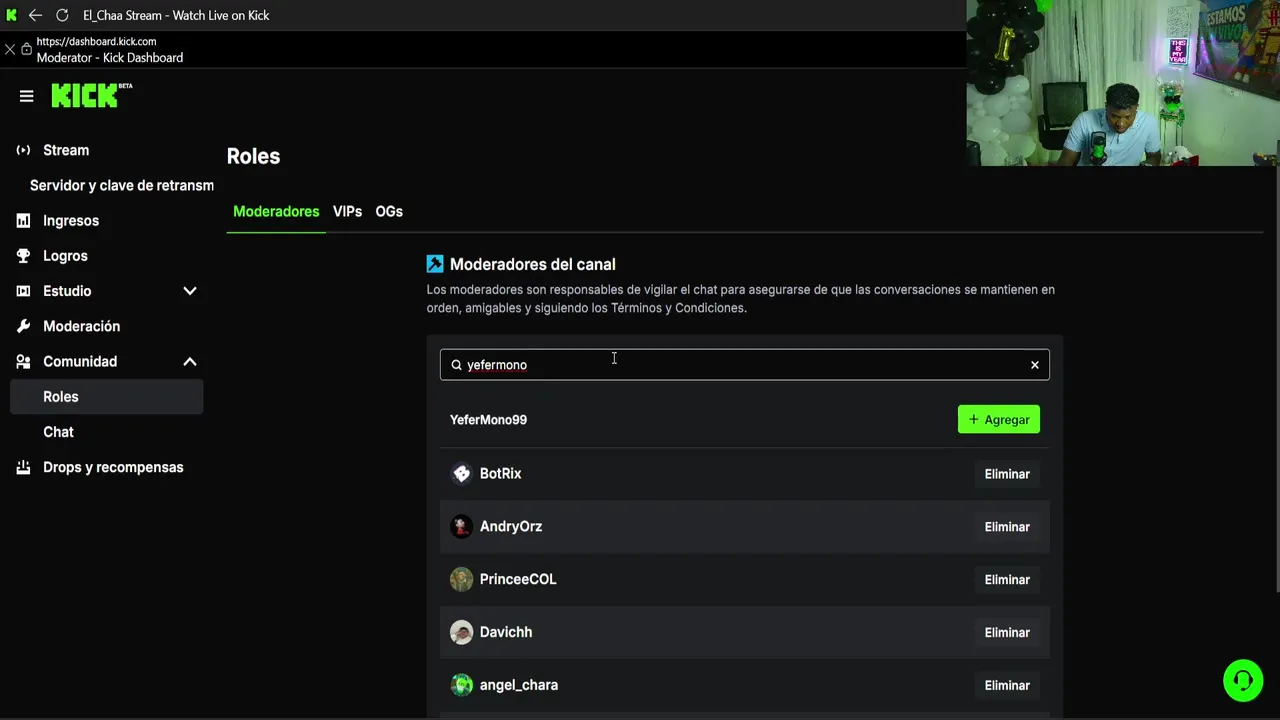Click Davichh avatar
Viewport: 1280px width, 720px height.
461,633
